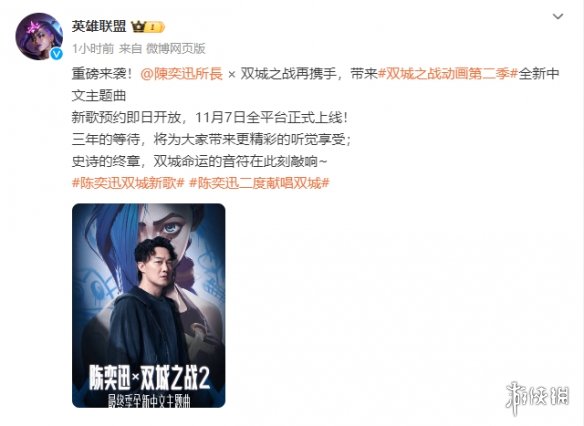Click the 最终季全新中文主题曲 poster subtitle
The image size is (584, 426).
click(x=149, y=401)
